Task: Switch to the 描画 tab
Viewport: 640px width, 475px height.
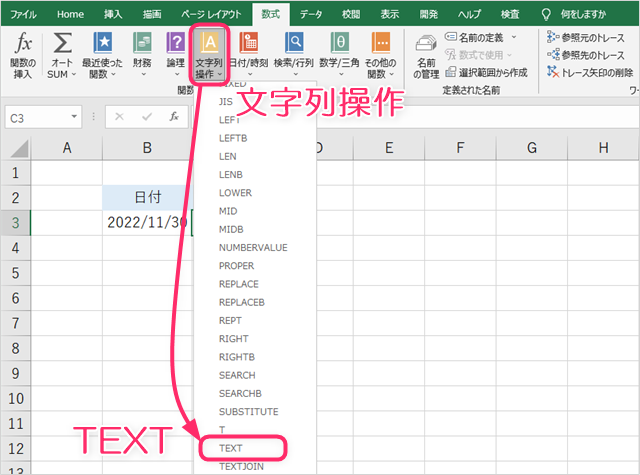Action: (x=152, y=14)
